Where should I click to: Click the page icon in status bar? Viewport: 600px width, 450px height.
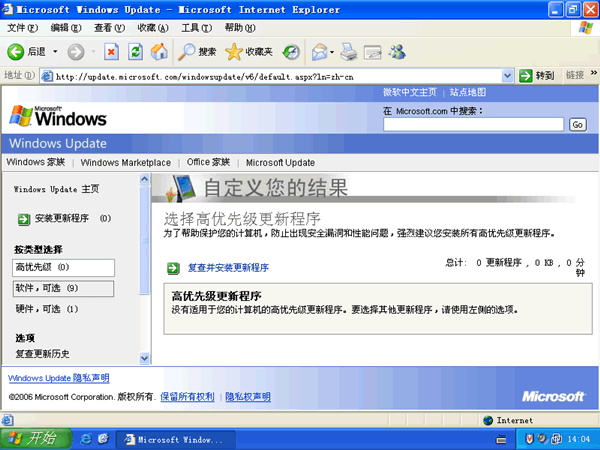(x=7, y=421)
